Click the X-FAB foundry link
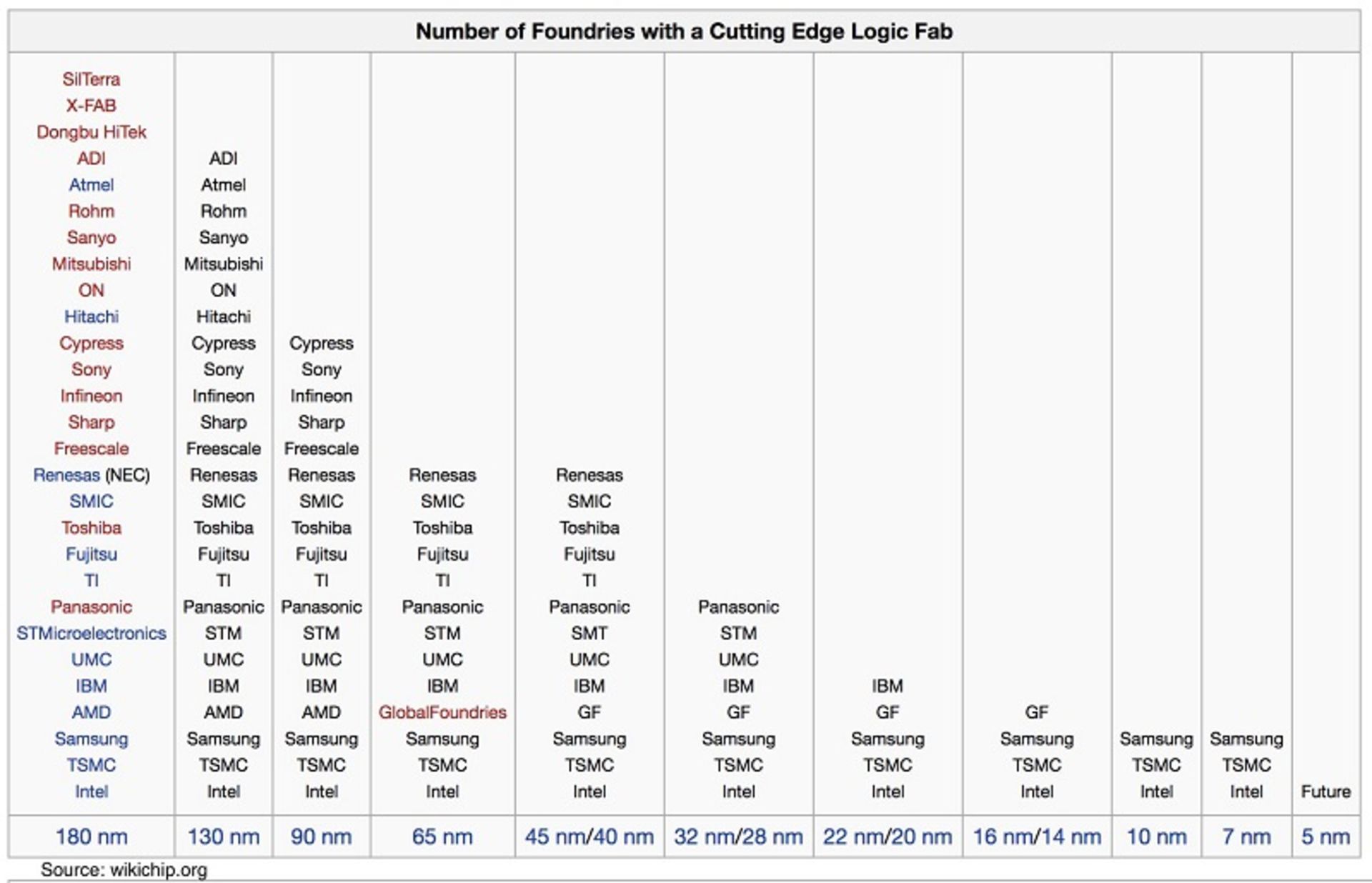Viewport: 1372px width, 883px height. (91, 106)
